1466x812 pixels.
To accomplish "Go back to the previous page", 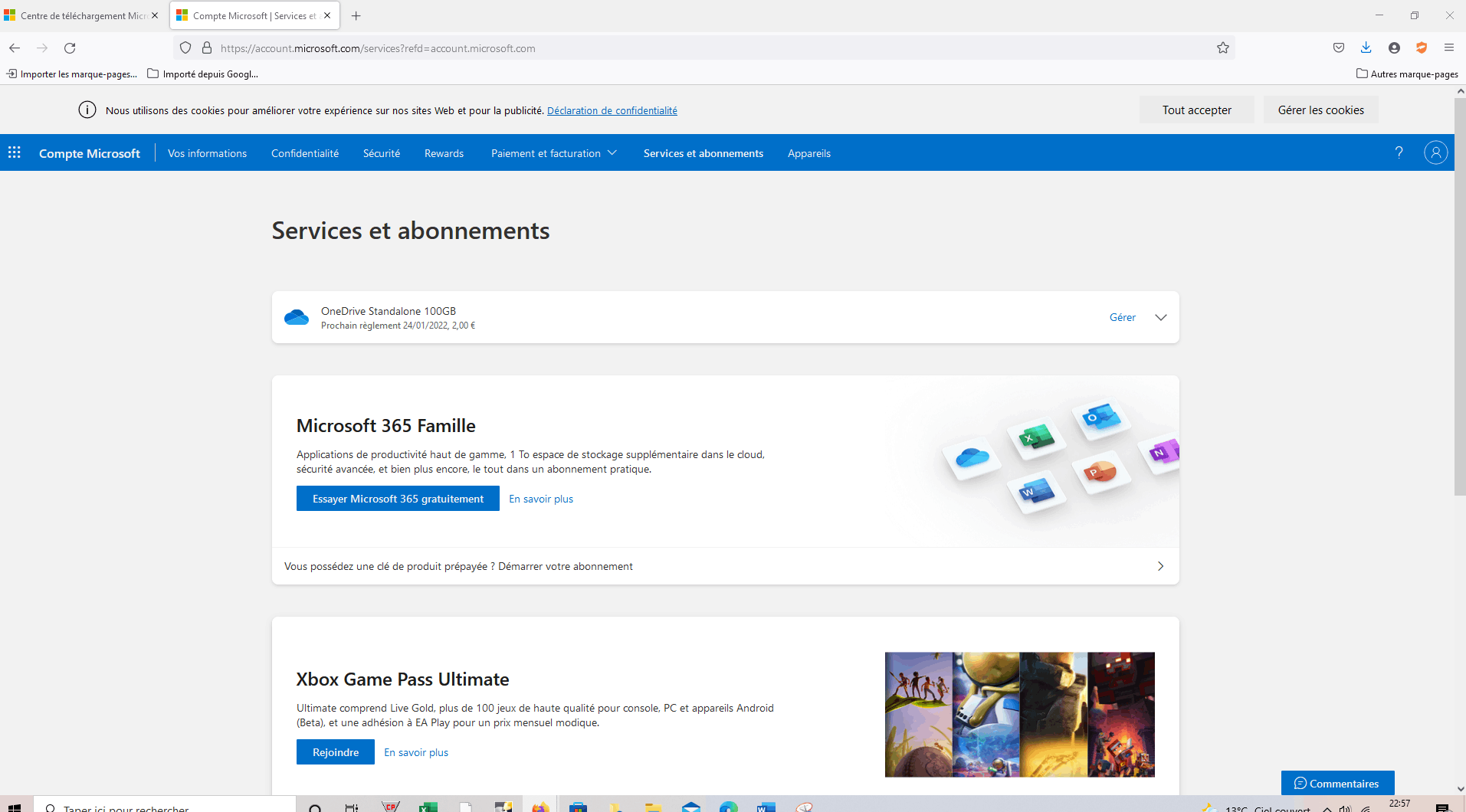I will (15, 47).
